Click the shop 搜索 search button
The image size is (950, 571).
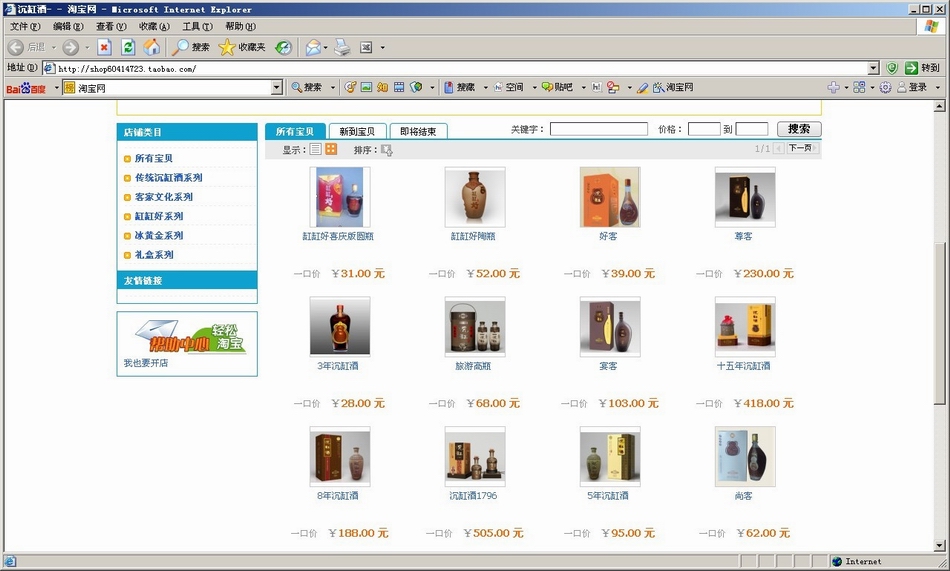pos(799,129)
